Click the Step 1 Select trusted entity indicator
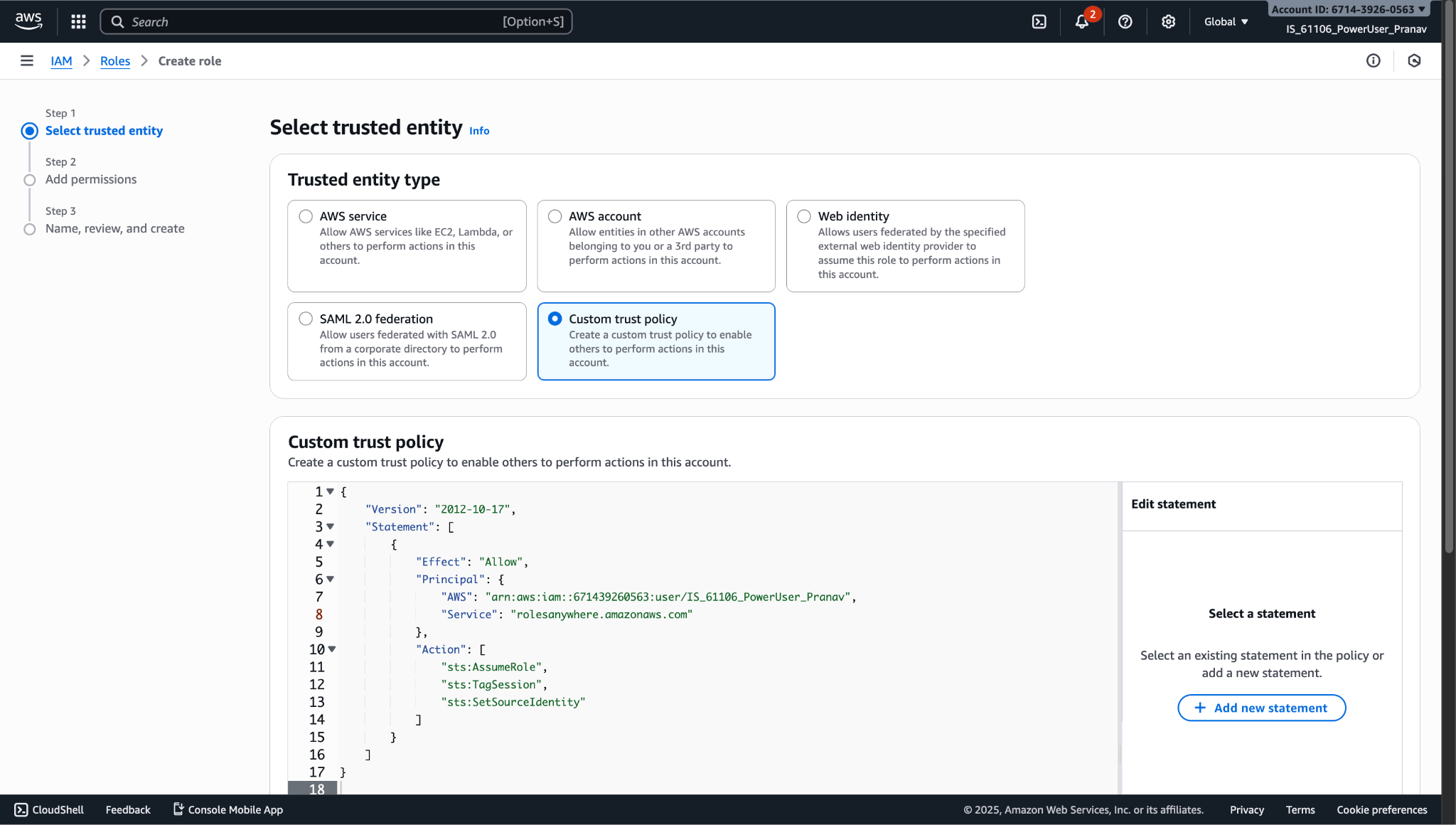This screenshot has height=825, width=1456. (30, 131)
